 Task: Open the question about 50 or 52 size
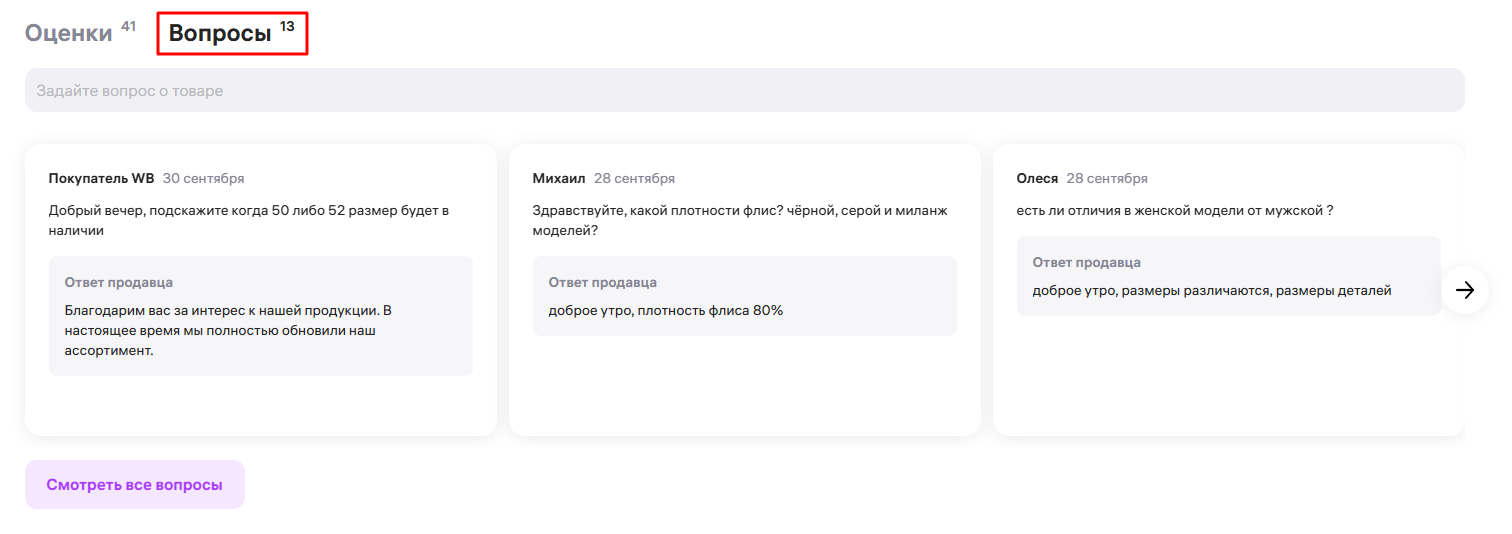[x=249, y=220]
